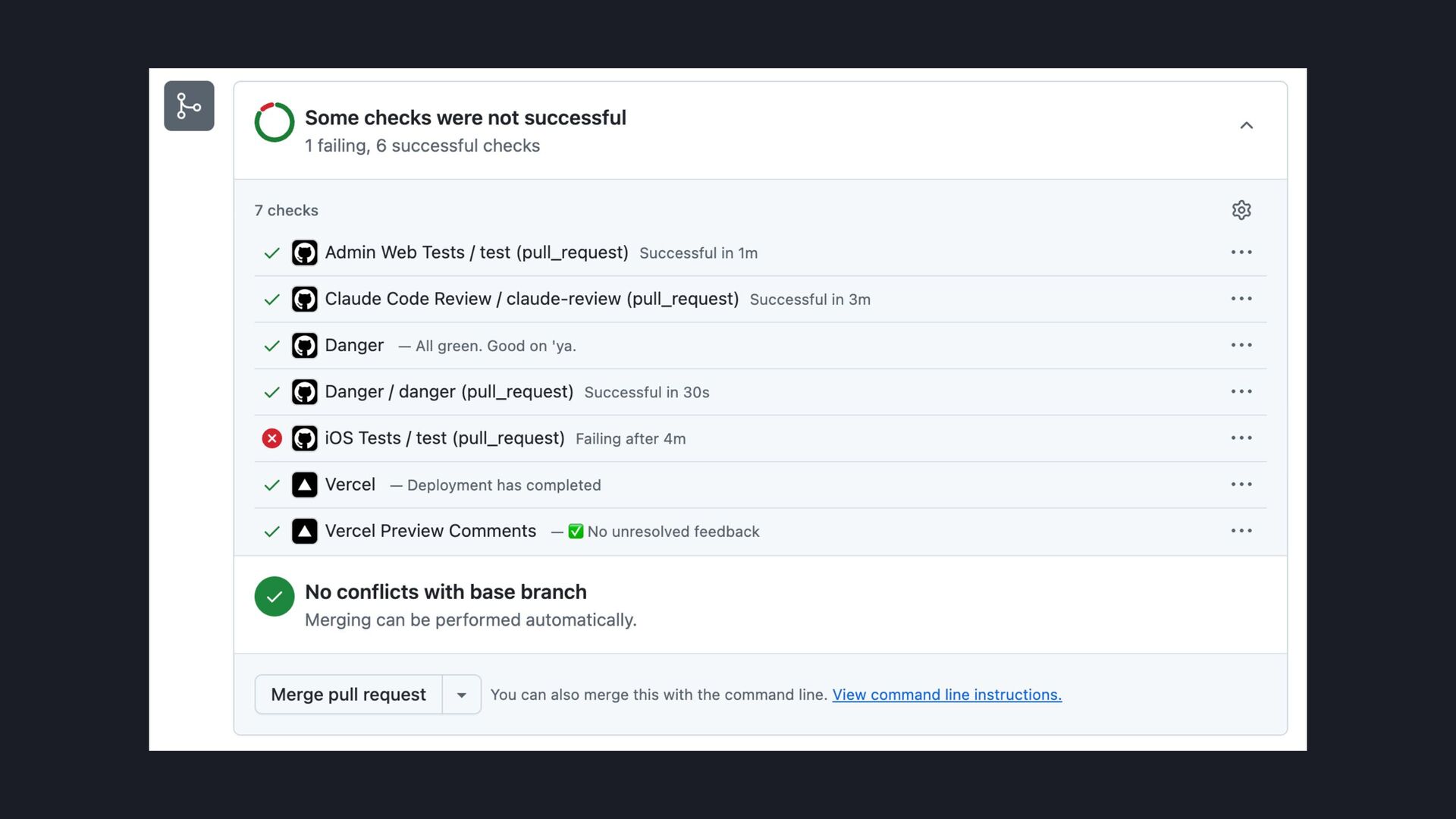This screenshot has height=819, width=1456.
Task: Click green checkmark for Danger / danger (pull_request)
Action: 271,392
